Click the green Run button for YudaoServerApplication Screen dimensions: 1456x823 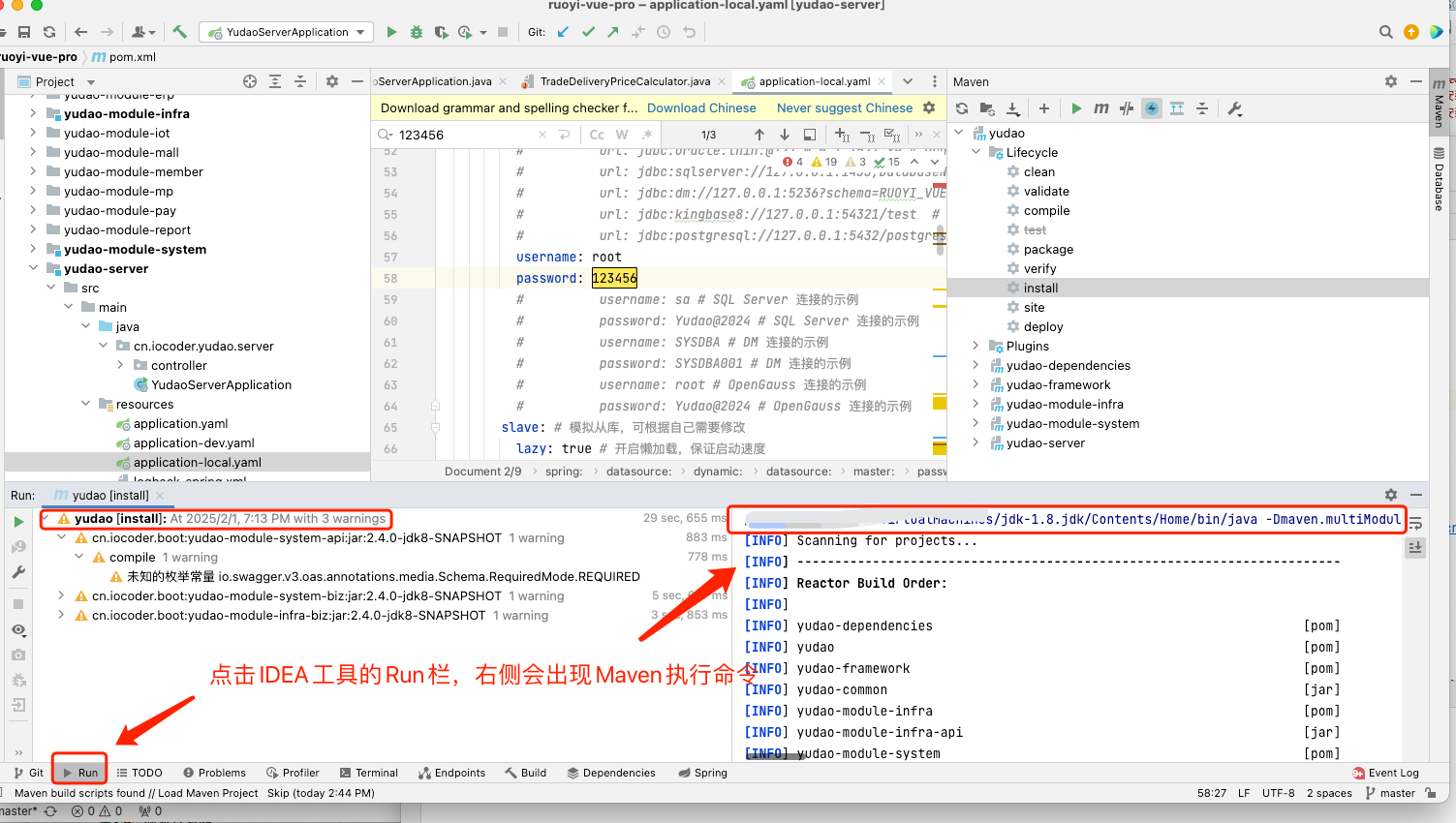pyautogui.click(x=391, y=32)
